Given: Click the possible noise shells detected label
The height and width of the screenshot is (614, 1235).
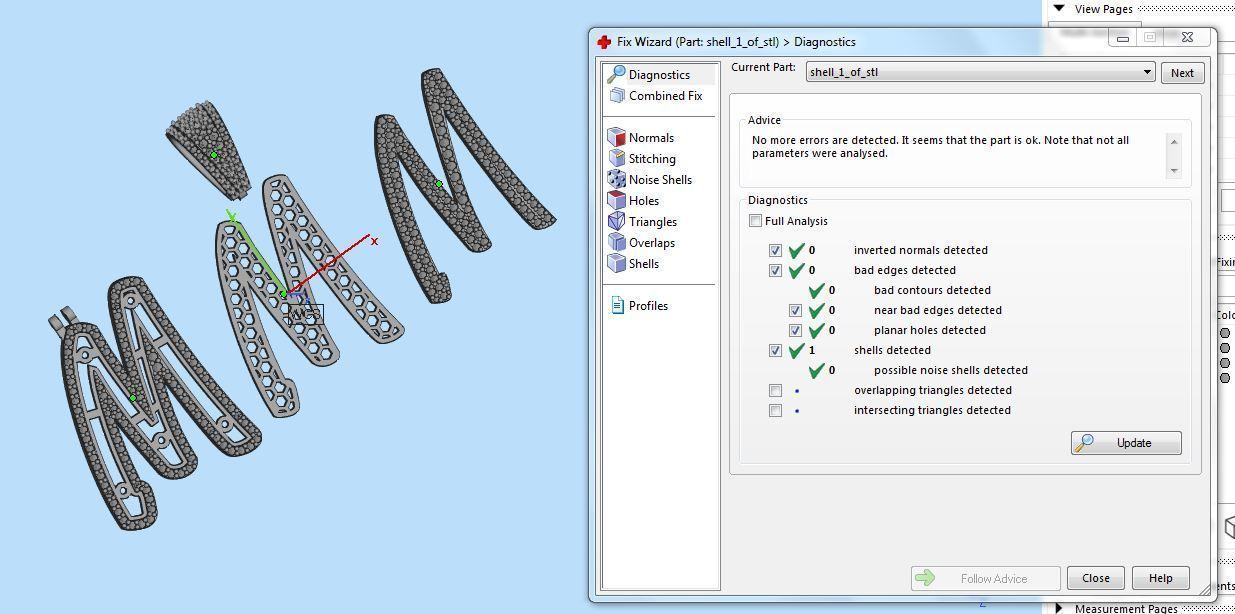Looking at the screenshot, I should (950, 370).
